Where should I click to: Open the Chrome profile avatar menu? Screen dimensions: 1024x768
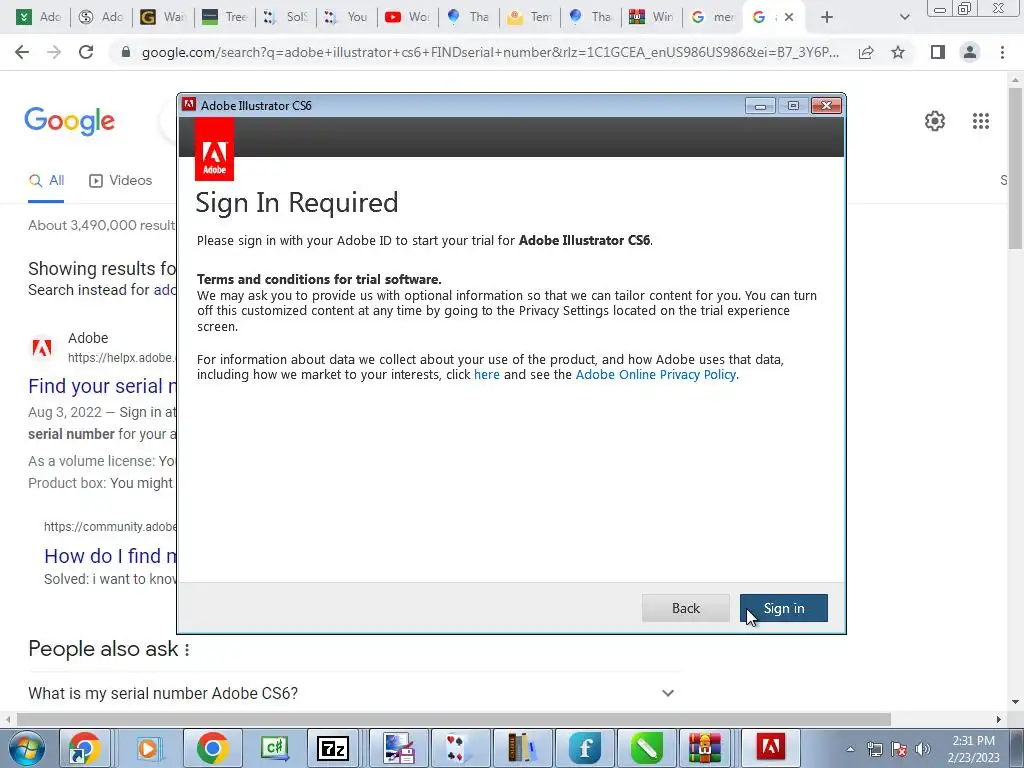(970, 52)
